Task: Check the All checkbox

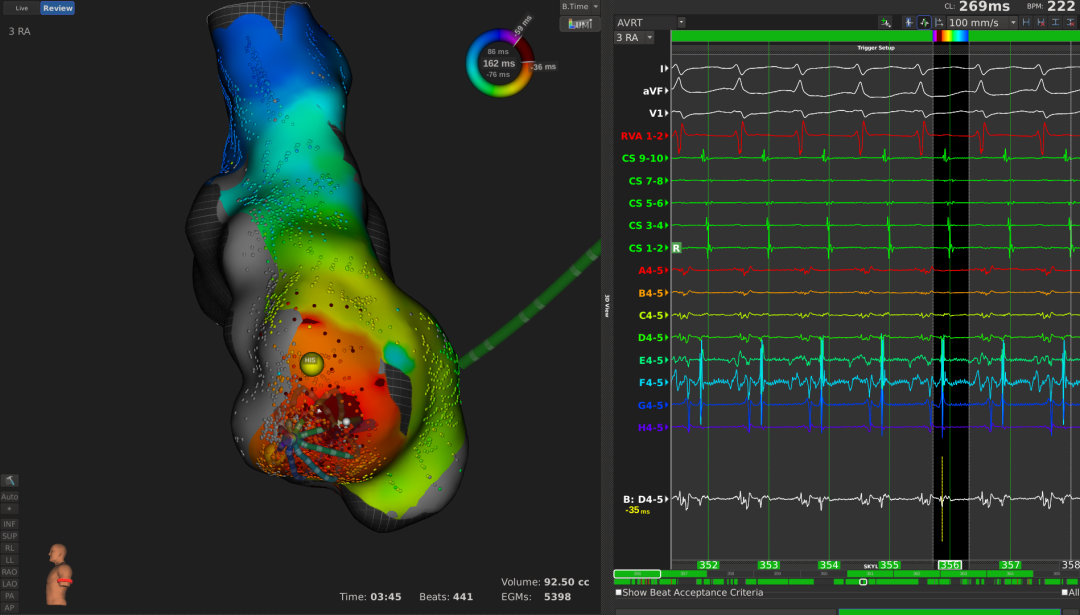Action: pyautogui.click(x=1064, y=593)
